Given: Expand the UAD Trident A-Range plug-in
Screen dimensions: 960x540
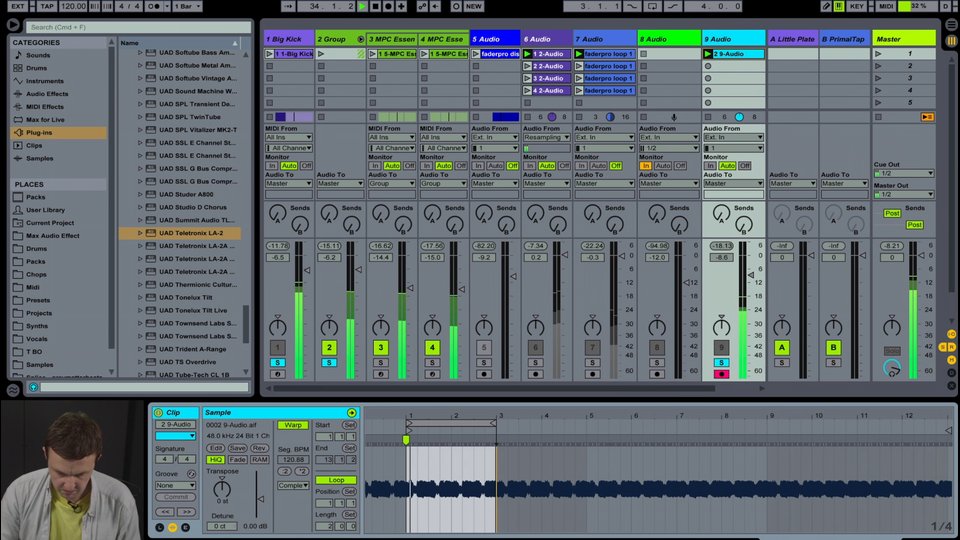Looking at the screenshot, I should coord(140,349).
